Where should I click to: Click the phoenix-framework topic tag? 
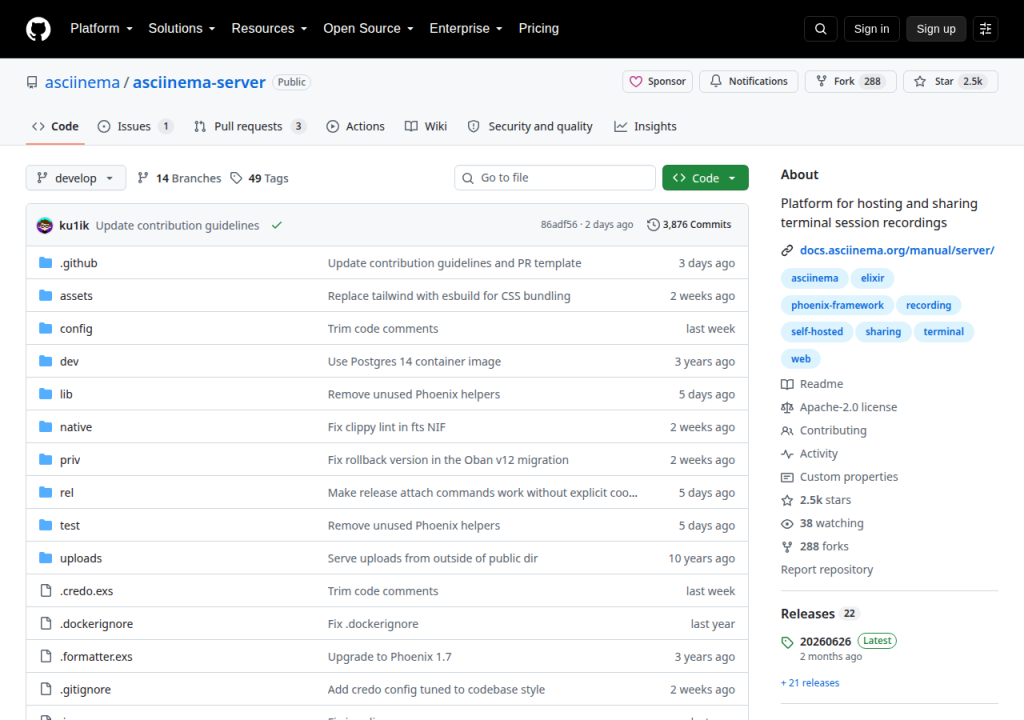coord(837,305)
